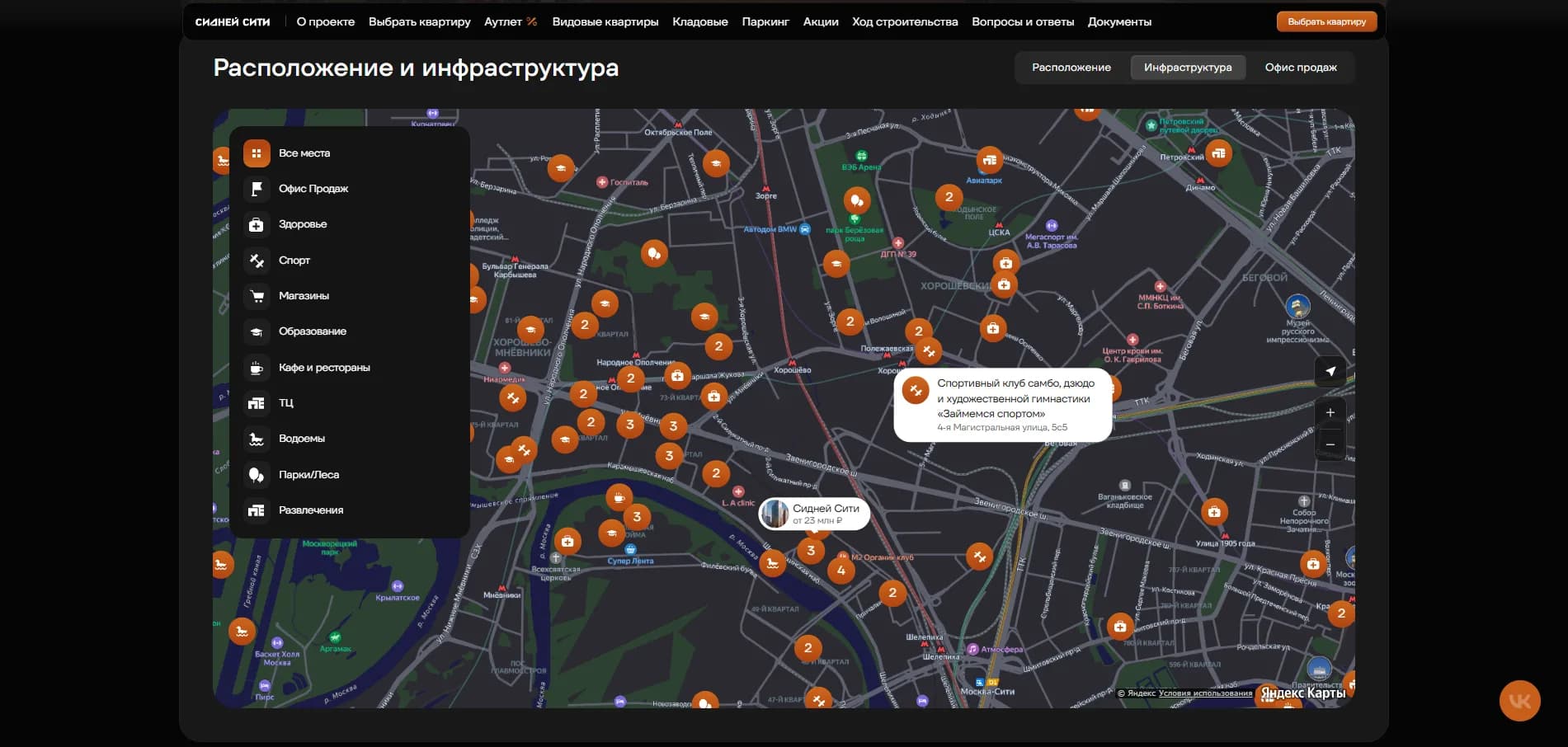
Task: Open 'Видовые квартиры' menu item
Action: 605,21
